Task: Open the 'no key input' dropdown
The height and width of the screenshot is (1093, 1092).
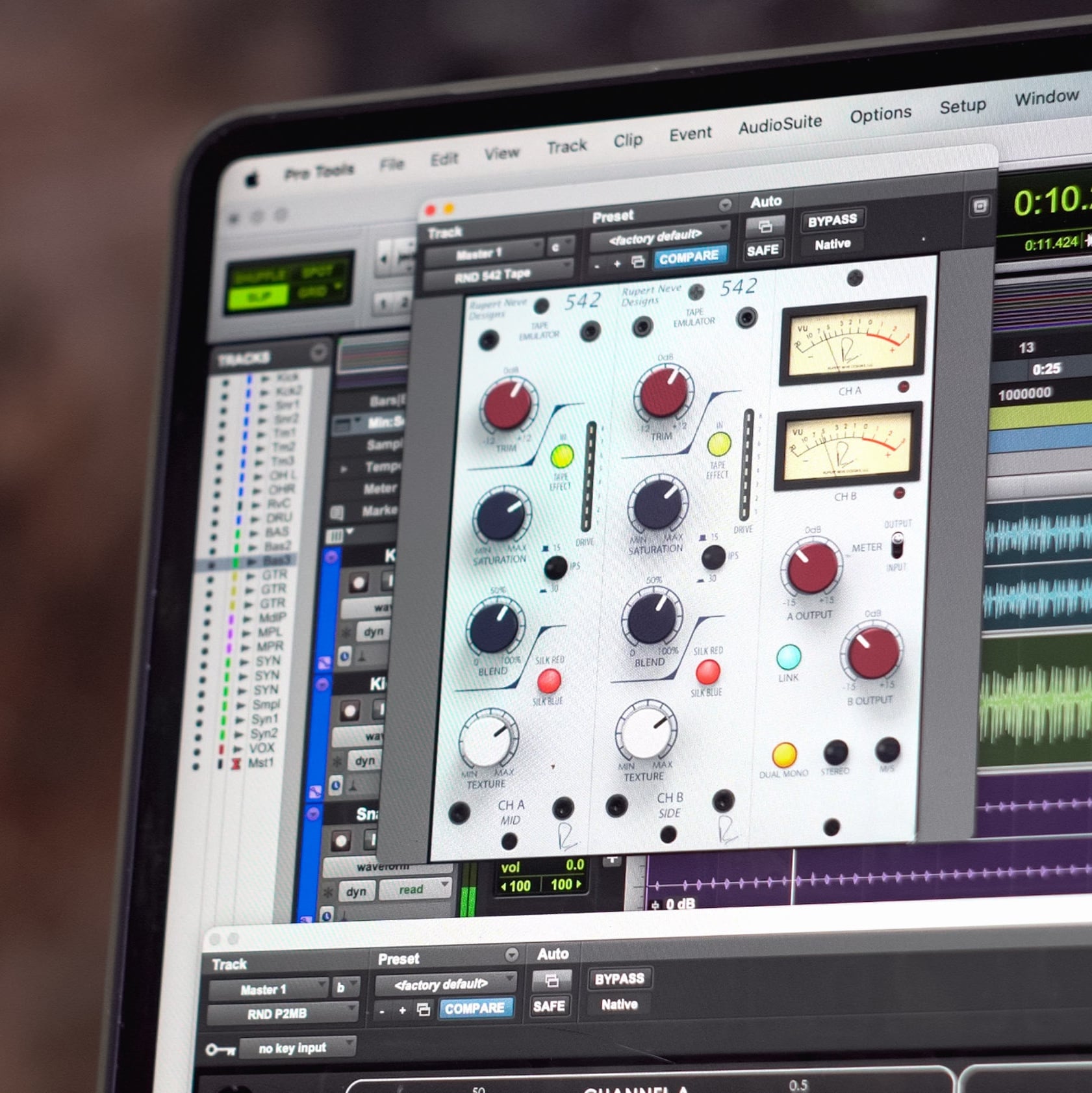Action: (298, 1048)
